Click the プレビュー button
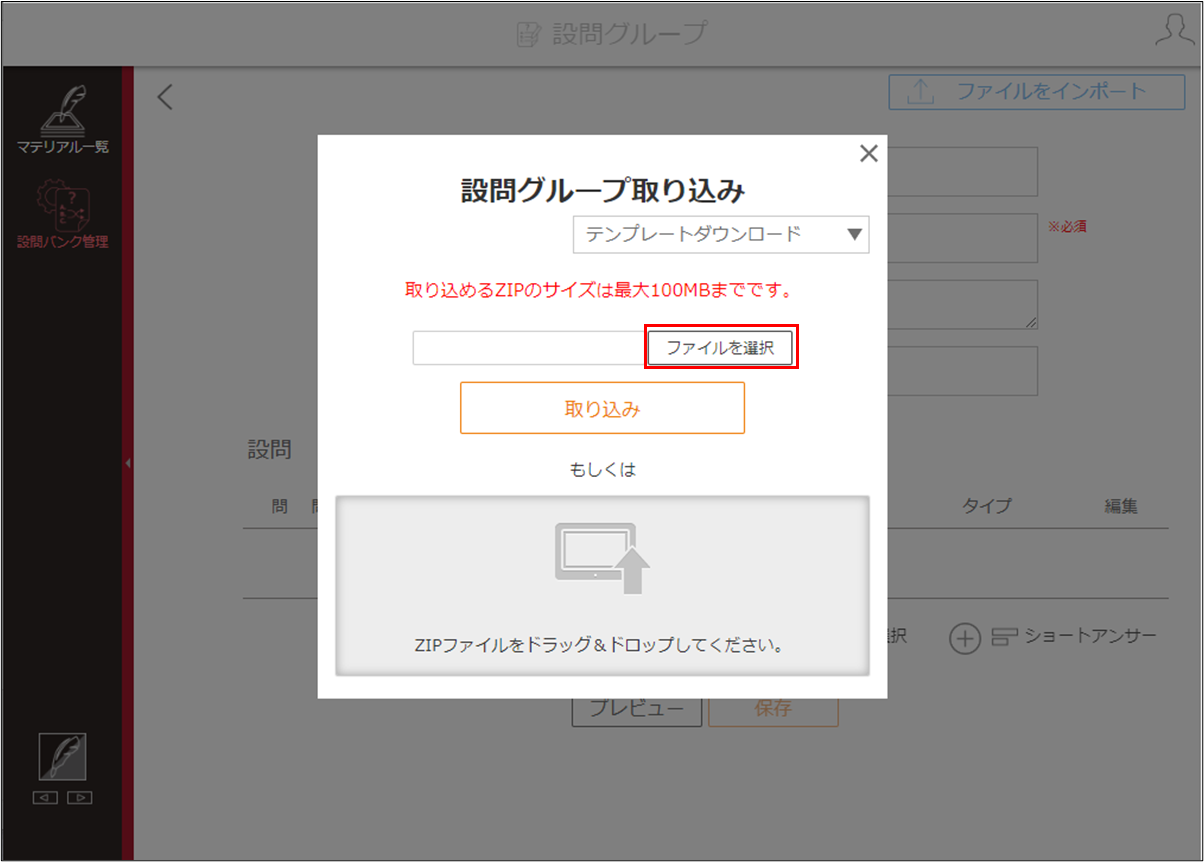This screenshot has height=862, width=1204. 636,708
